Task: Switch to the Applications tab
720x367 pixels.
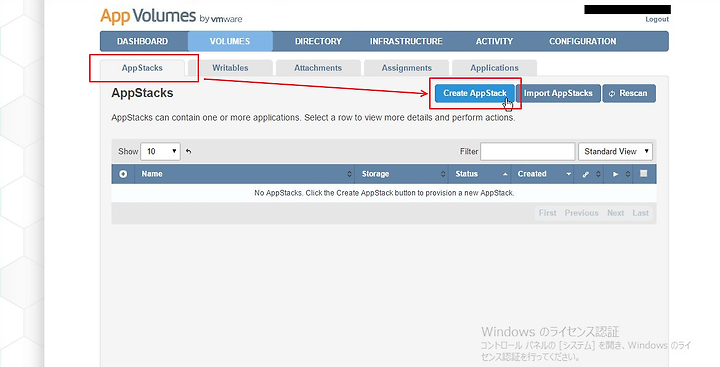Action: click(x=494, y=68)
